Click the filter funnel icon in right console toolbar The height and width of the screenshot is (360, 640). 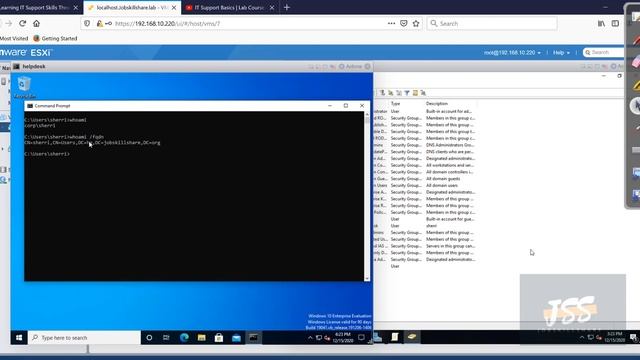[x=407, y=93]
